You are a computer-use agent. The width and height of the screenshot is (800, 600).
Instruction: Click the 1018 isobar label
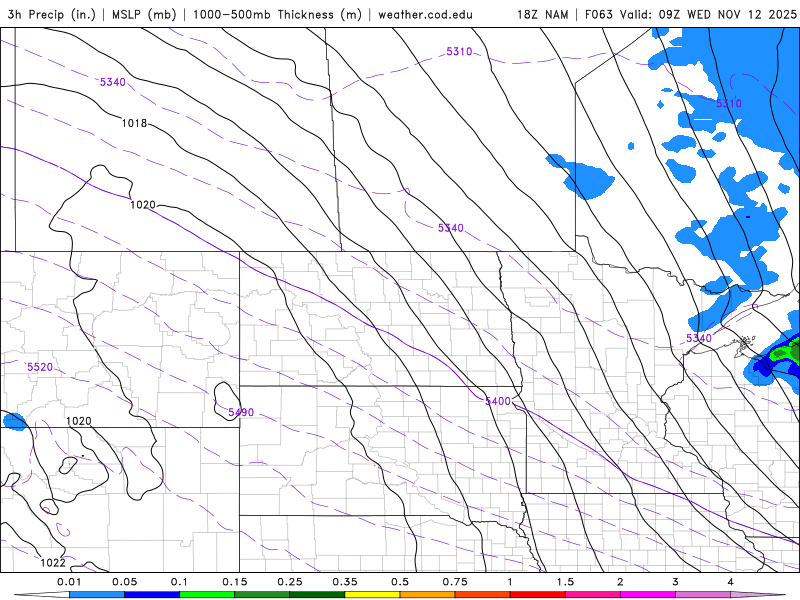click(134, 123)
